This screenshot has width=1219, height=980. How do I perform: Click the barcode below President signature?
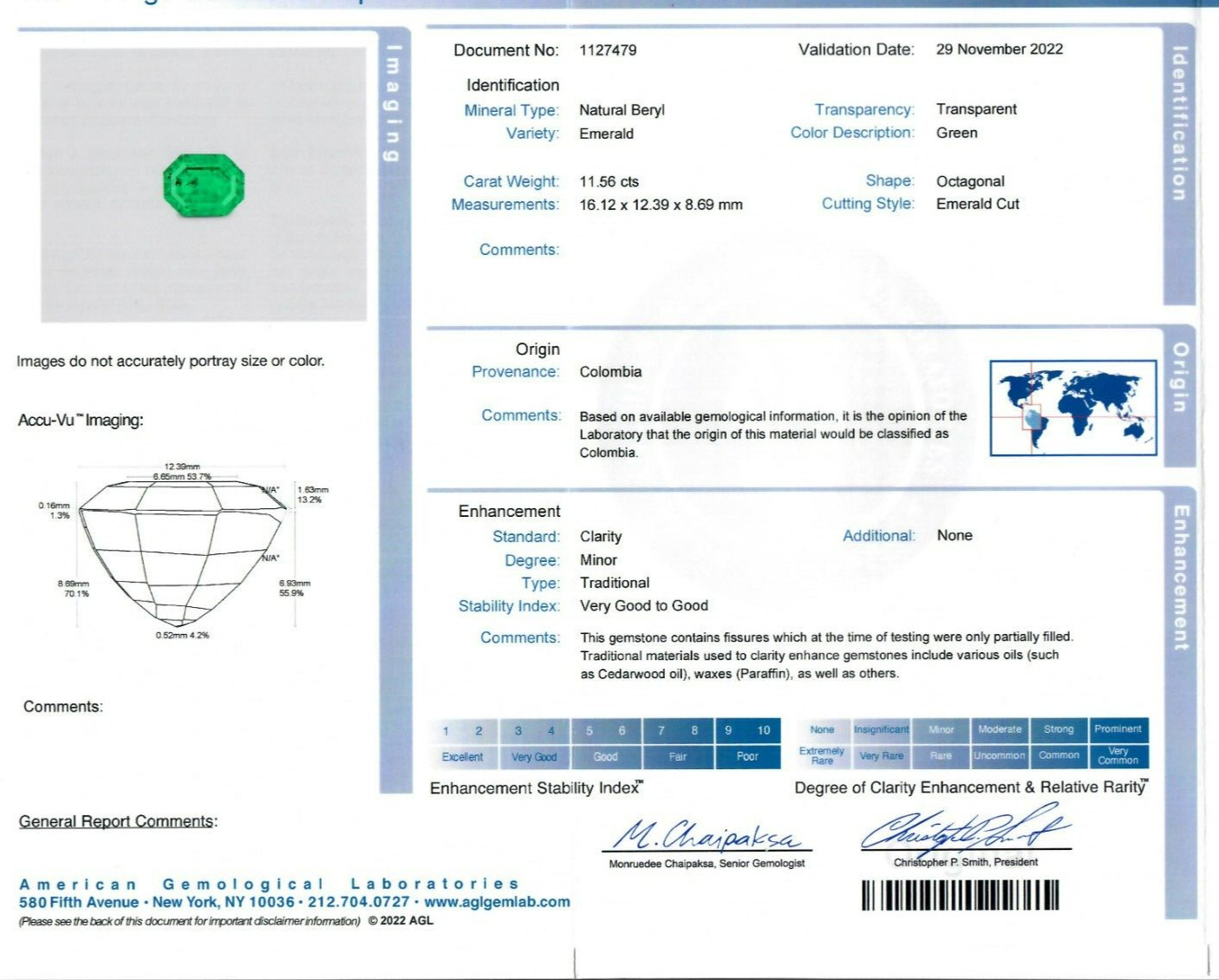coord(960,895)
